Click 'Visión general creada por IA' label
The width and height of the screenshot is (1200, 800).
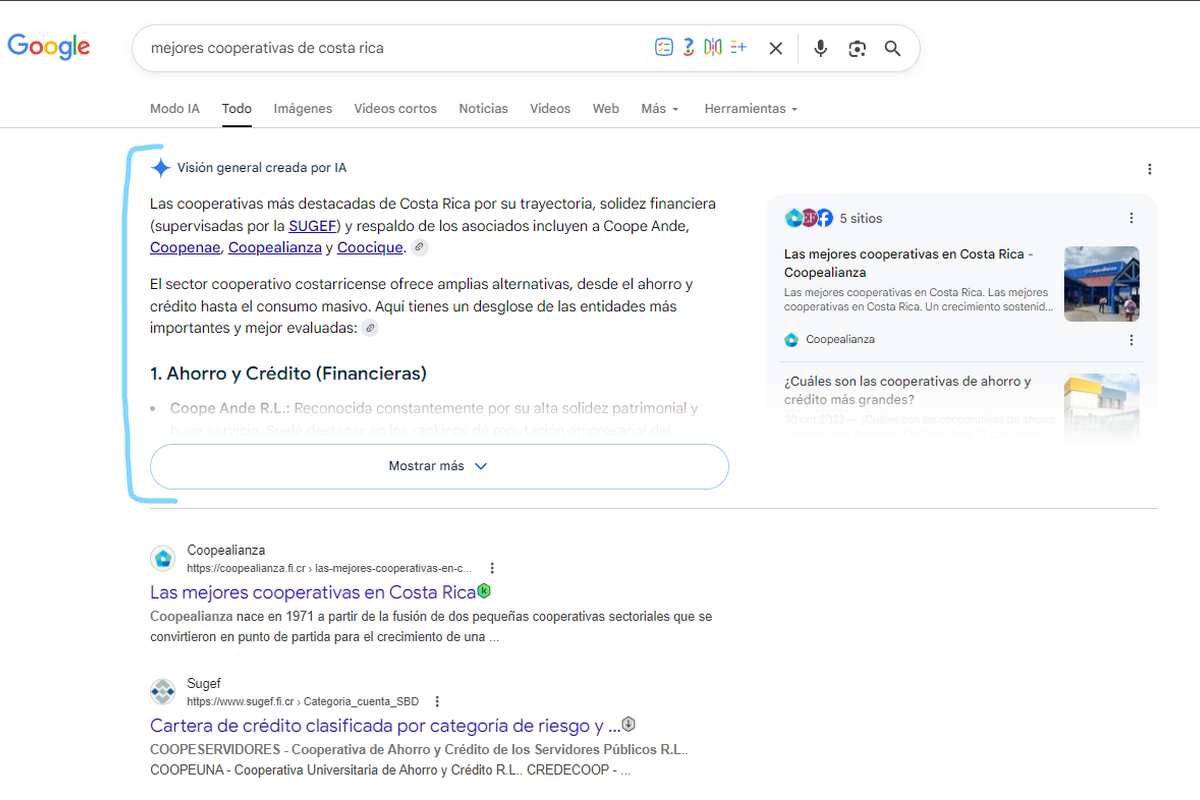pos(262,168)
